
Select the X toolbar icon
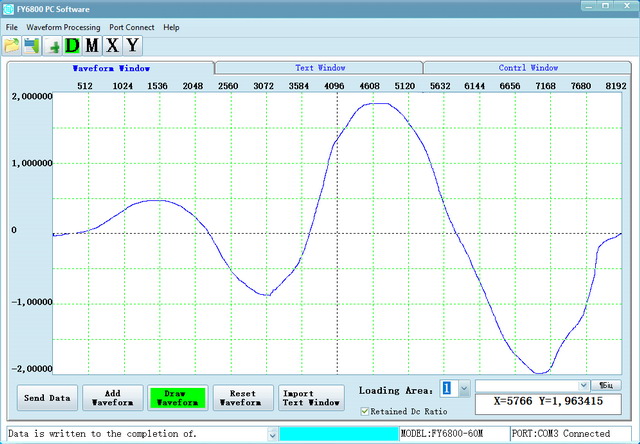(112, 45)
